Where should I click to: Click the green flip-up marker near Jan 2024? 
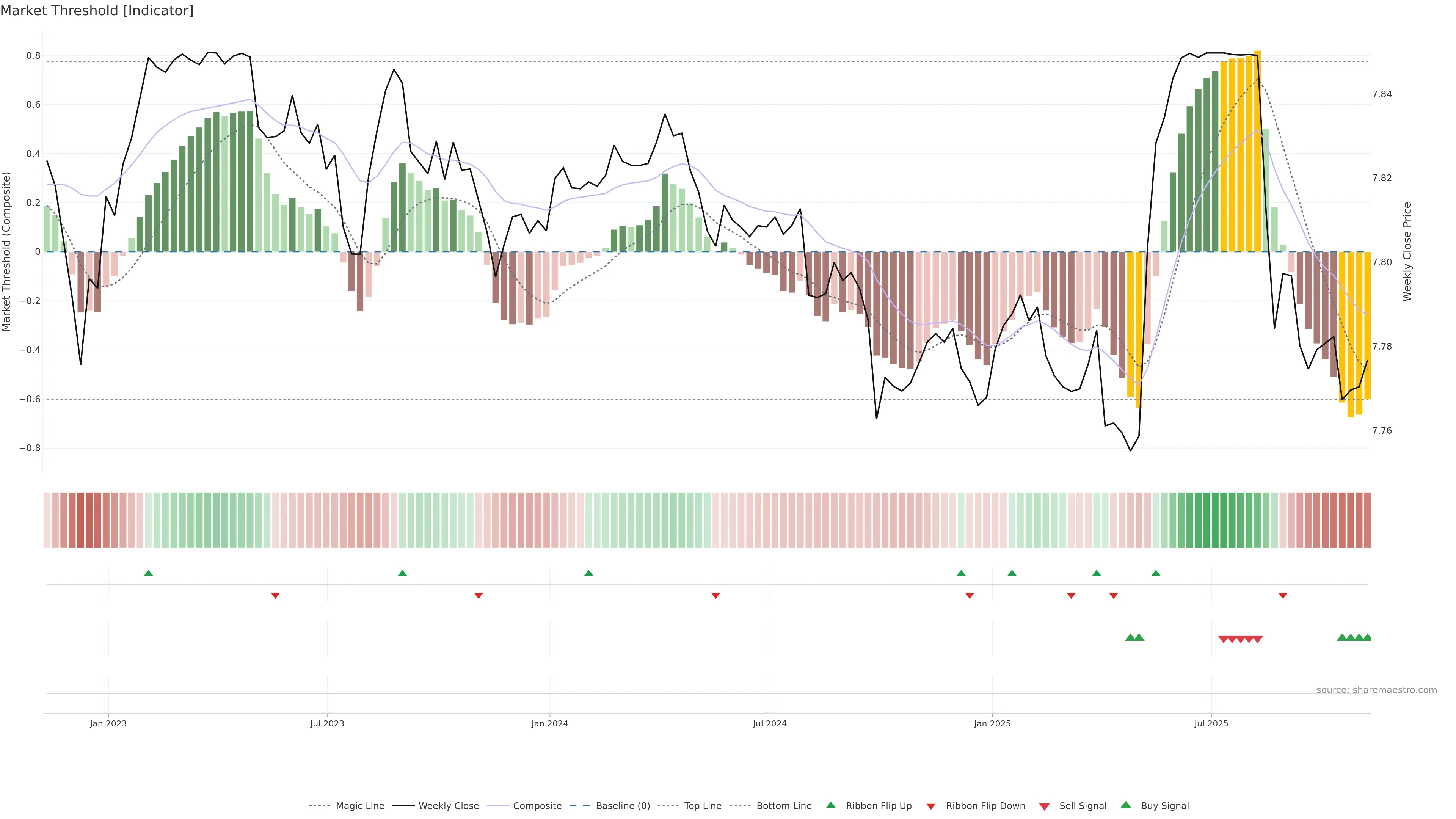click(x=588, y=573)
